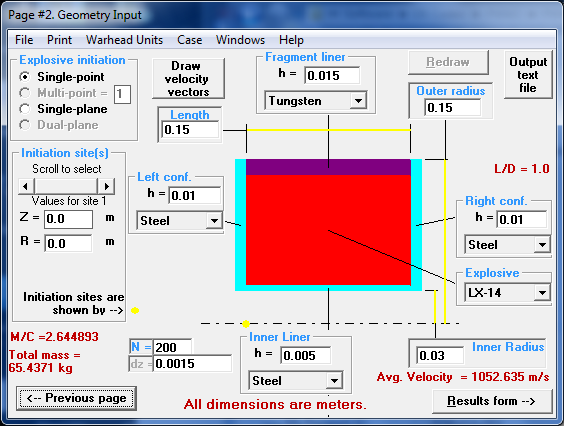The image size is (564, 426).
Task: Click Draw velocity vectors button
Action: [x=188, y=79]
